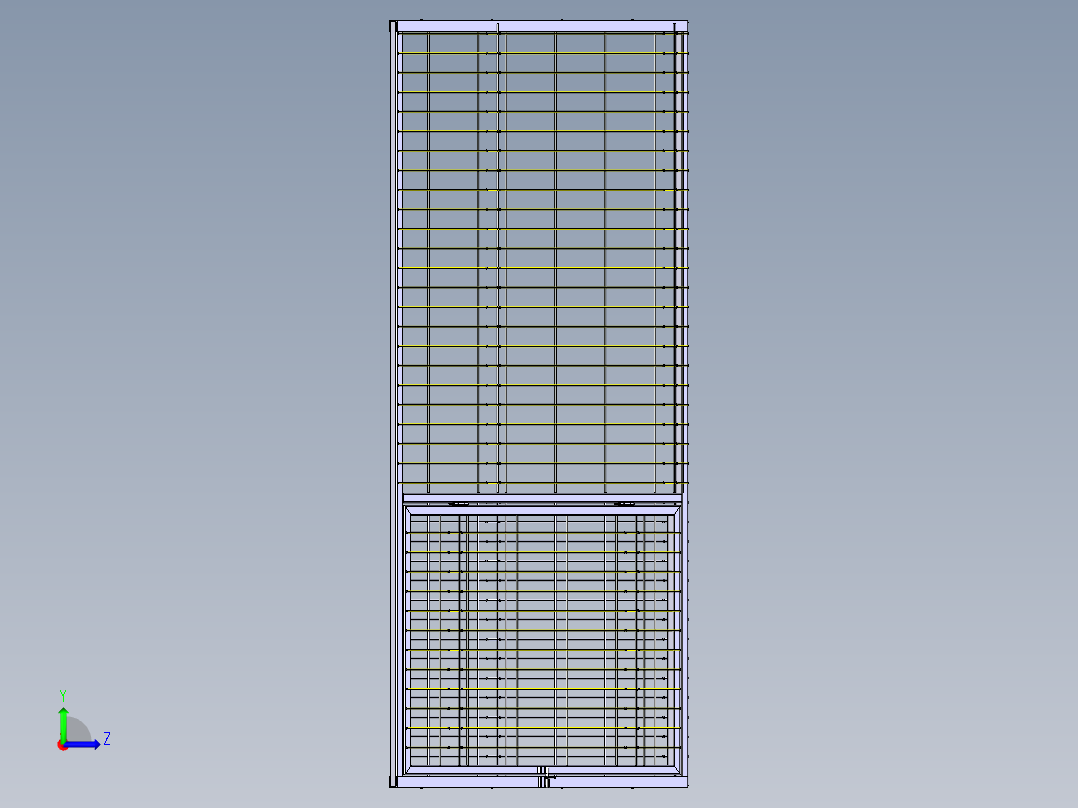Screen dimensions: 1078x808
Task: Click the green Y axis arrow of the triad
Action: (x=63, y=724)
